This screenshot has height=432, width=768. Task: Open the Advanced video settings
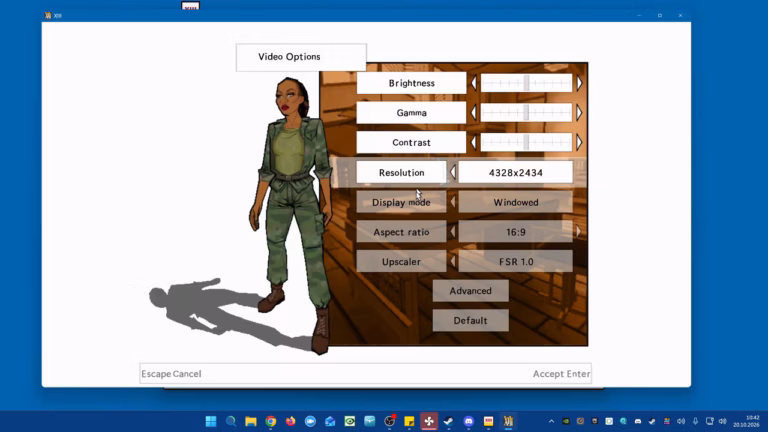pyautogui.click(x=470, y=291)
